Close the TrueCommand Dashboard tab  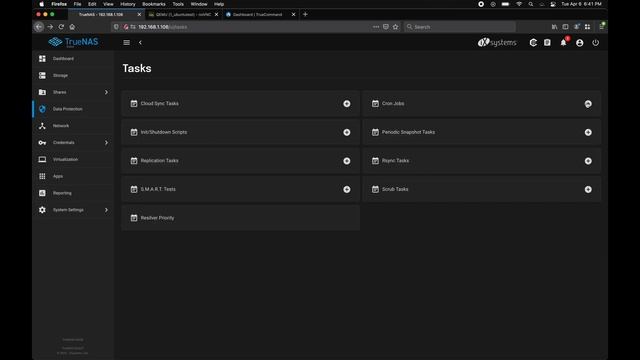pyautogui.click(x=293, y=14)
